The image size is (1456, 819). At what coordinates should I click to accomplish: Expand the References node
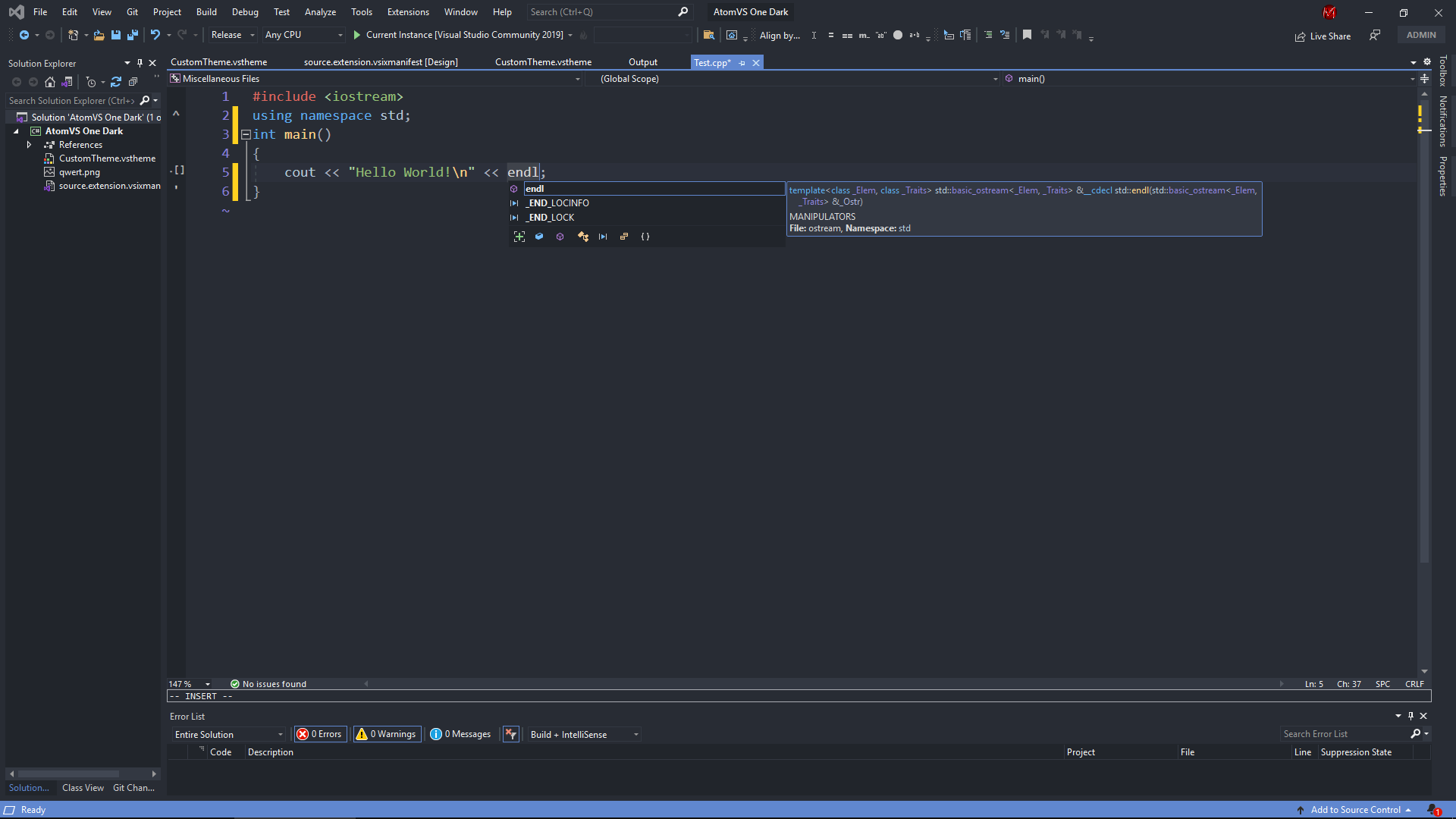(x=30, y=145)
